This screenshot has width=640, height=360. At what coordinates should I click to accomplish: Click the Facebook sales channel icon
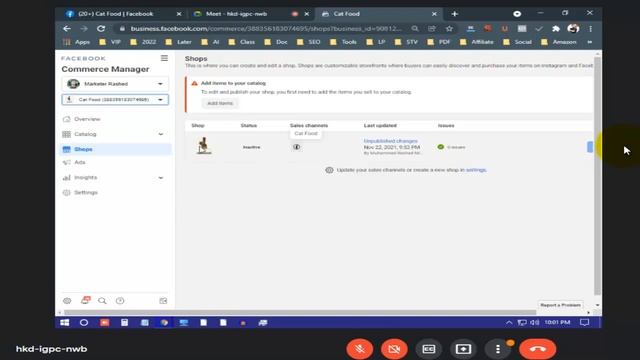[297, 147]
